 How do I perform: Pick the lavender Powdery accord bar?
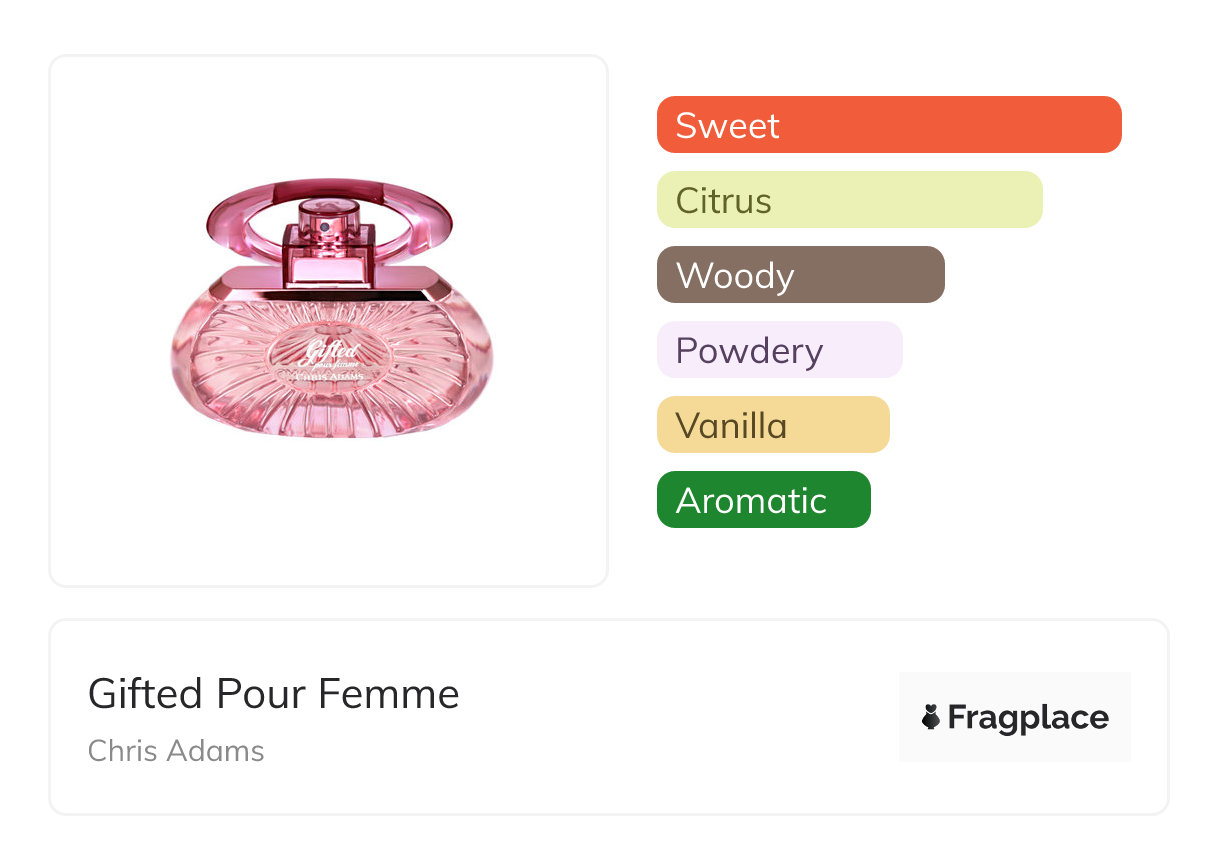(779, 350)
